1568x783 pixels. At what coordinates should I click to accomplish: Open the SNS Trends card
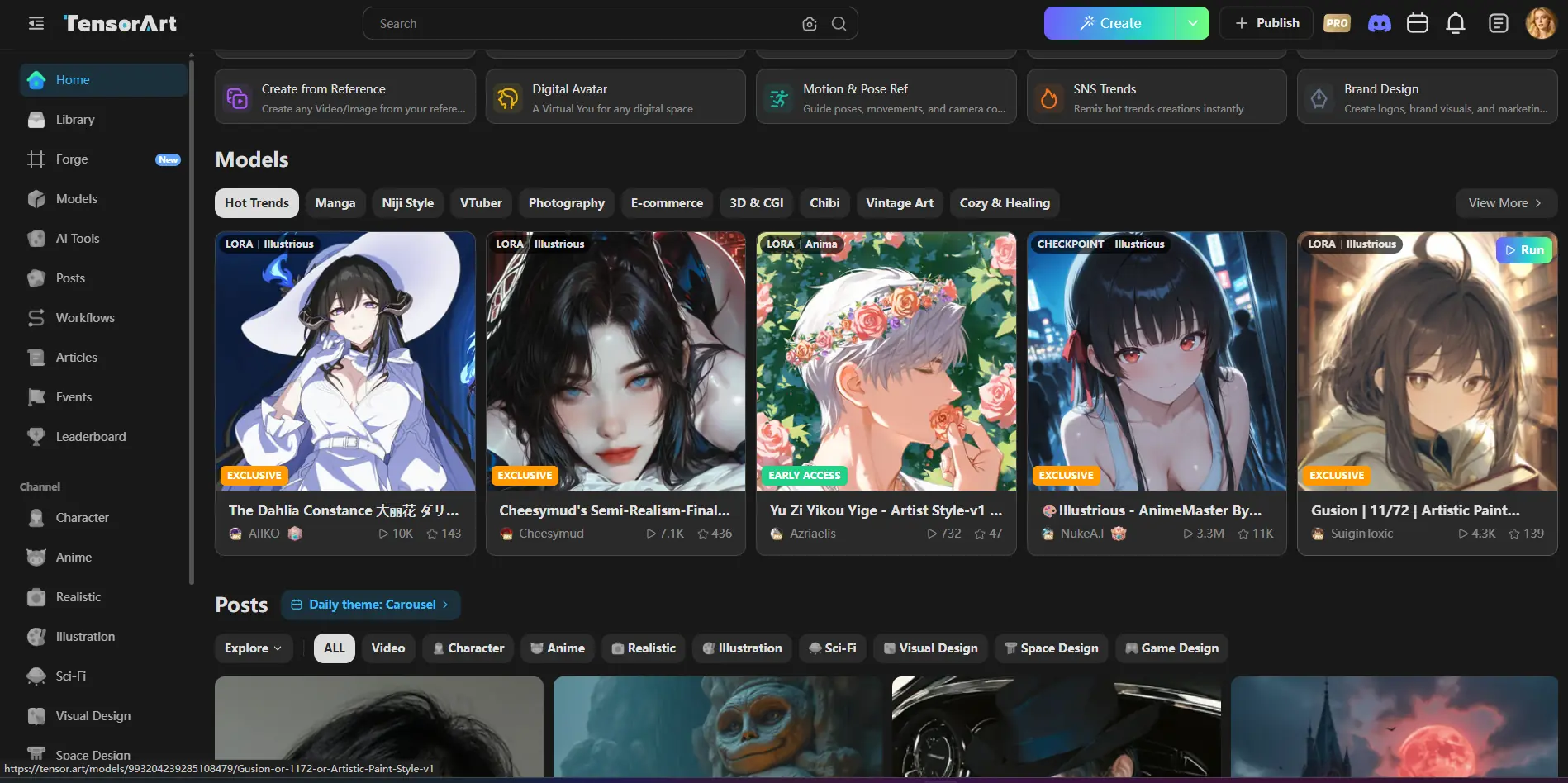point(1157,97)
